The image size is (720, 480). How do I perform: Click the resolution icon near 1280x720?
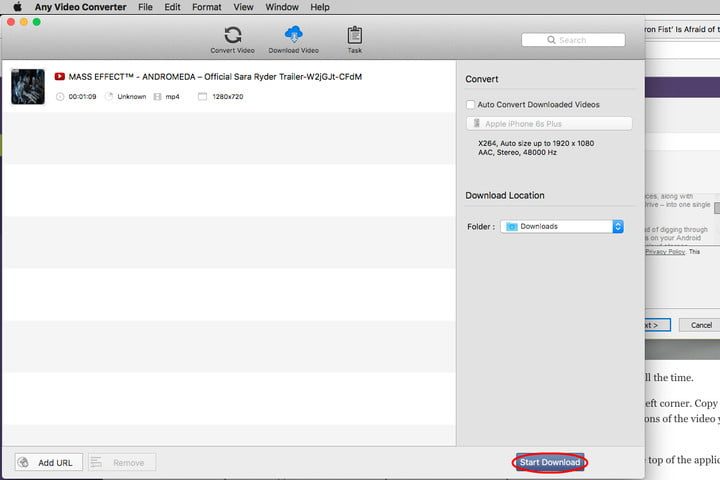tap(203, 97)
